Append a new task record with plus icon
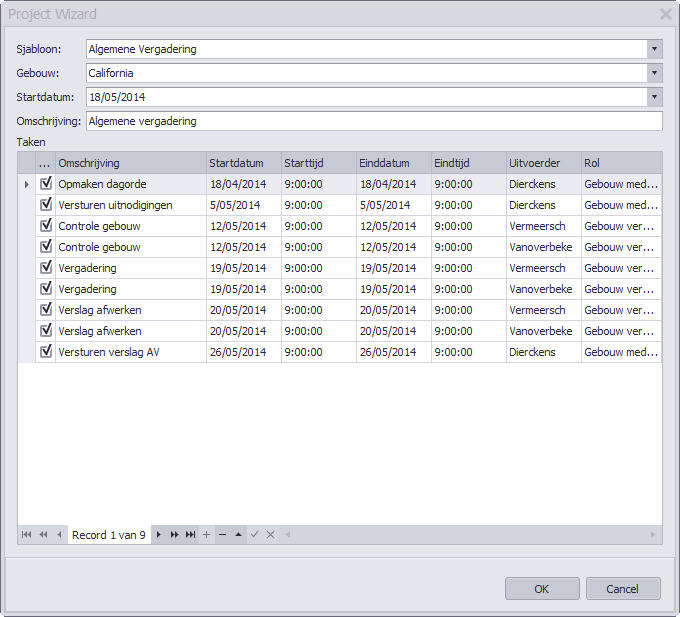 [x=206, y=535]
